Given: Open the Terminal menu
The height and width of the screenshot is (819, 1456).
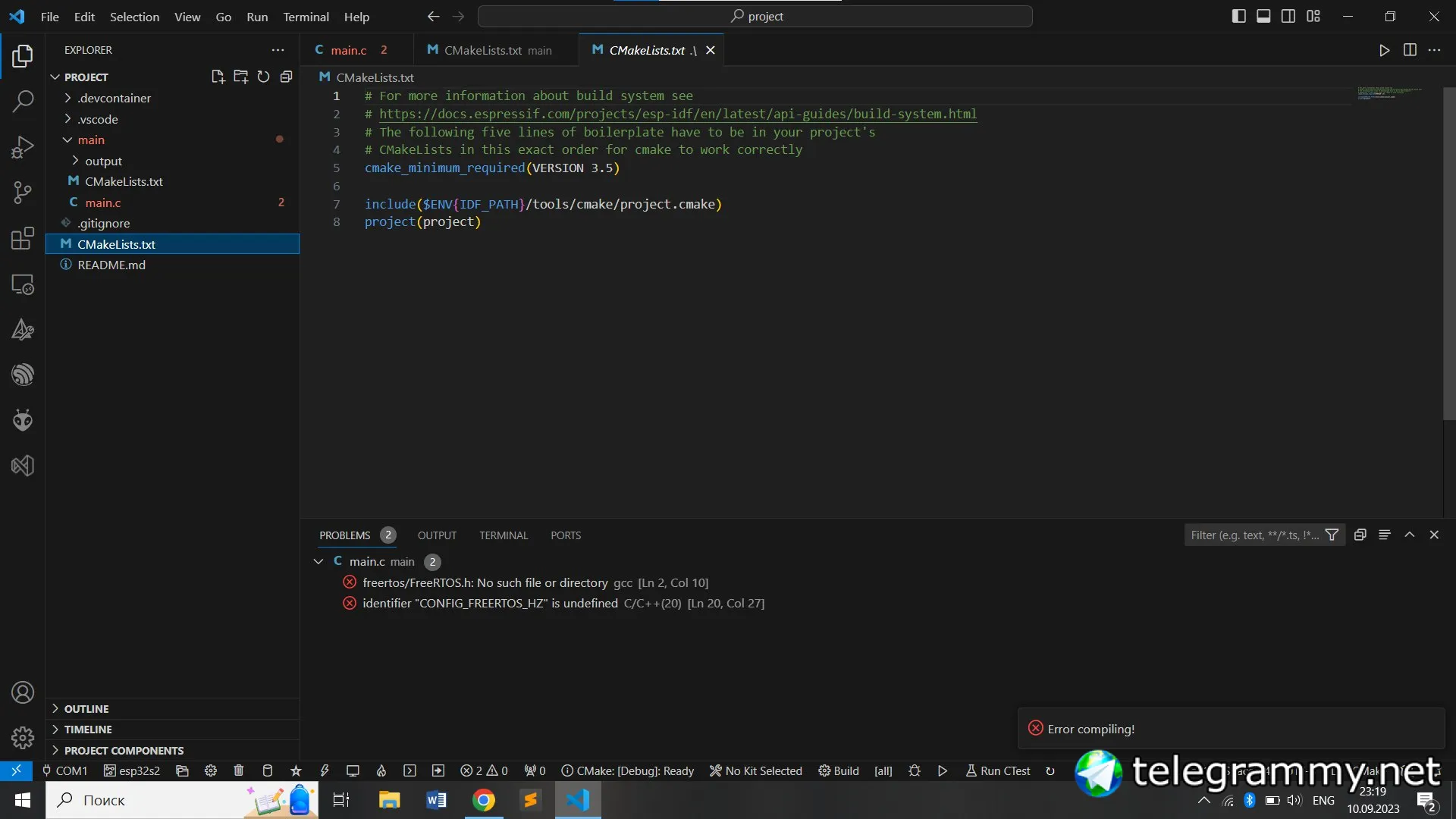Looking at the screenshot, I should [x=306, y=16].
